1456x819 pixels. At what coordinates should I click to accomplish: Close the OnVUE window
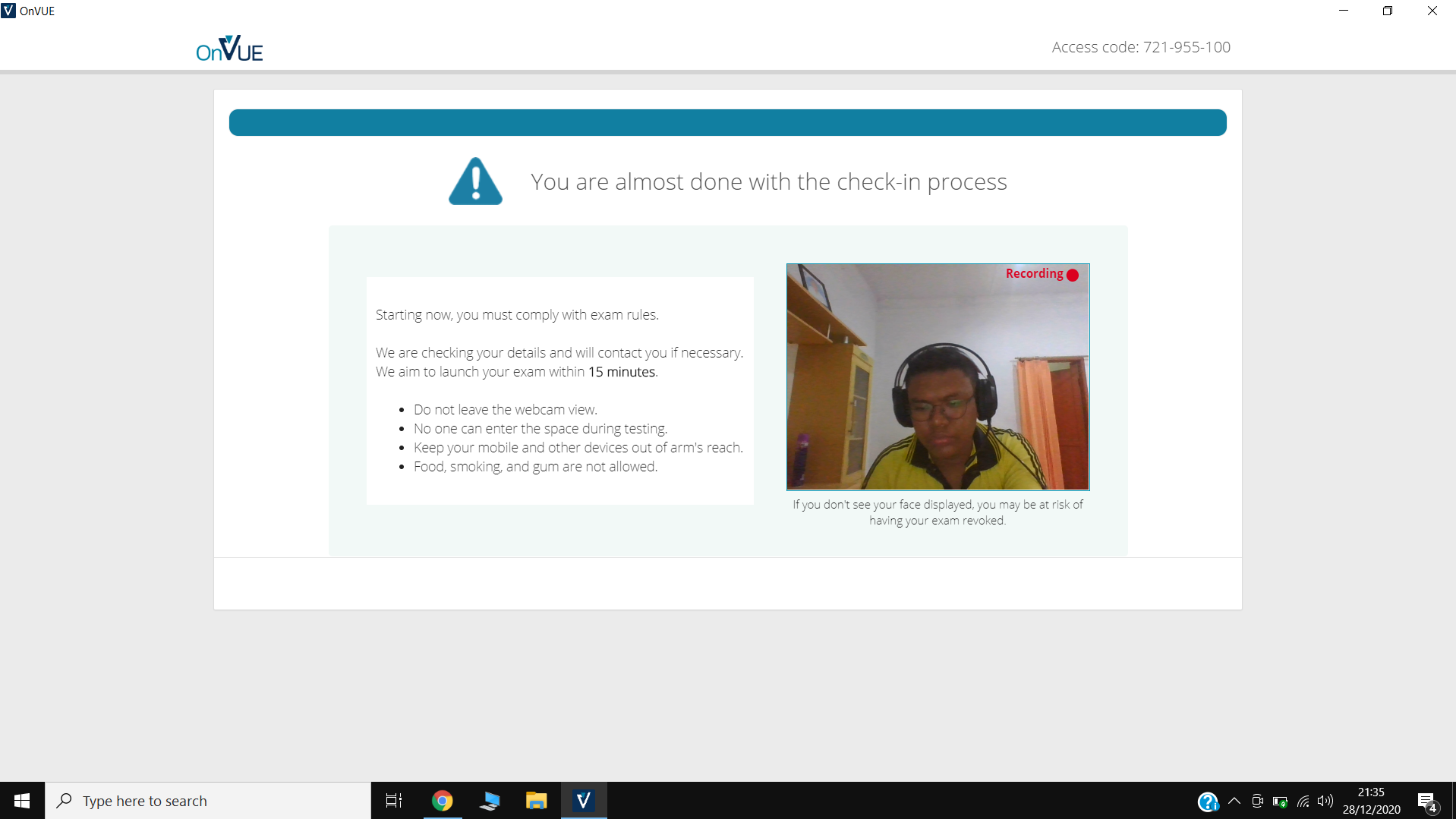point(1432,11)
